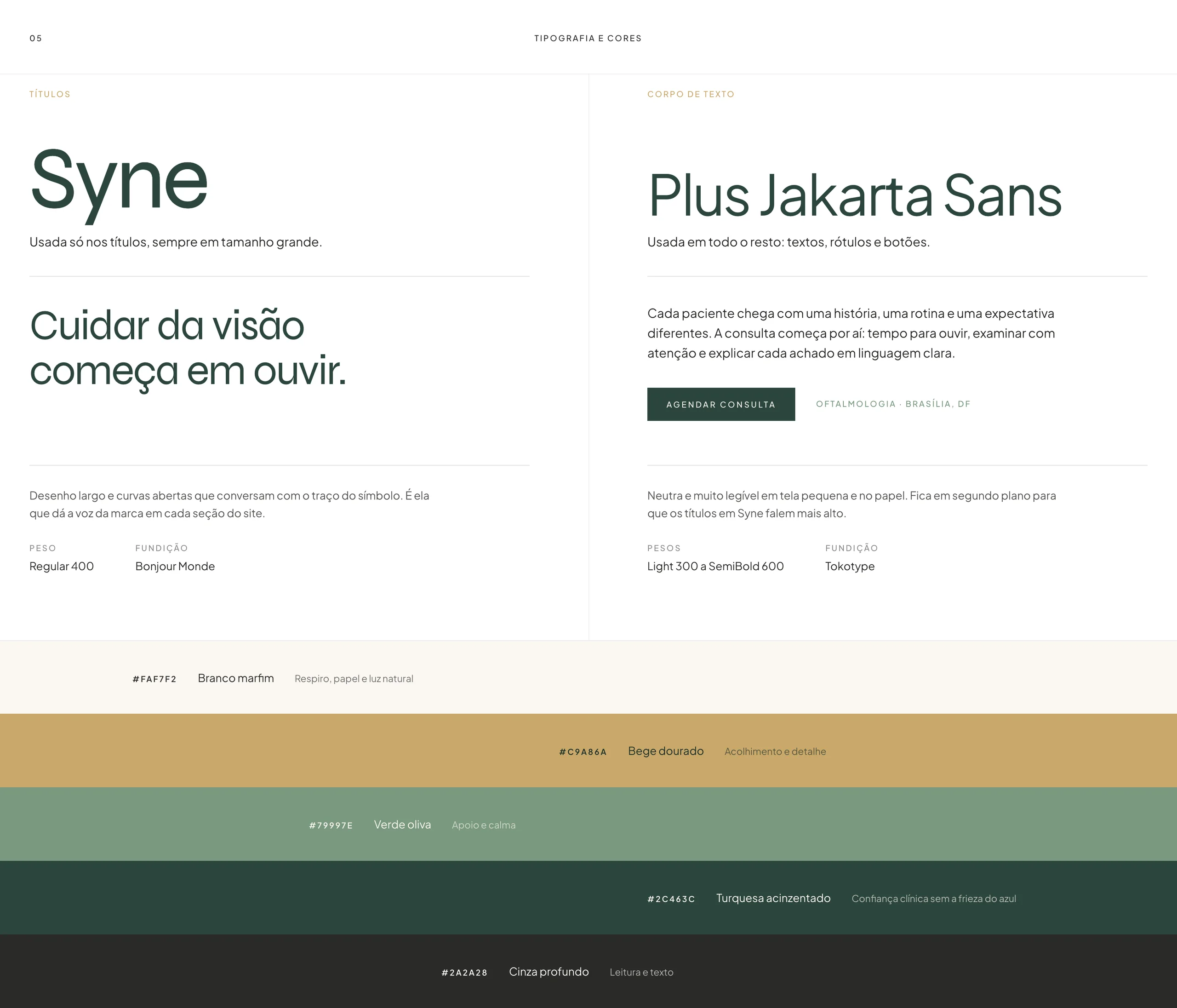Viewport: 1177px width, 1008px height.
Task: Select the Bege dourado #C9A86A color band
Action: pos(588,750)
